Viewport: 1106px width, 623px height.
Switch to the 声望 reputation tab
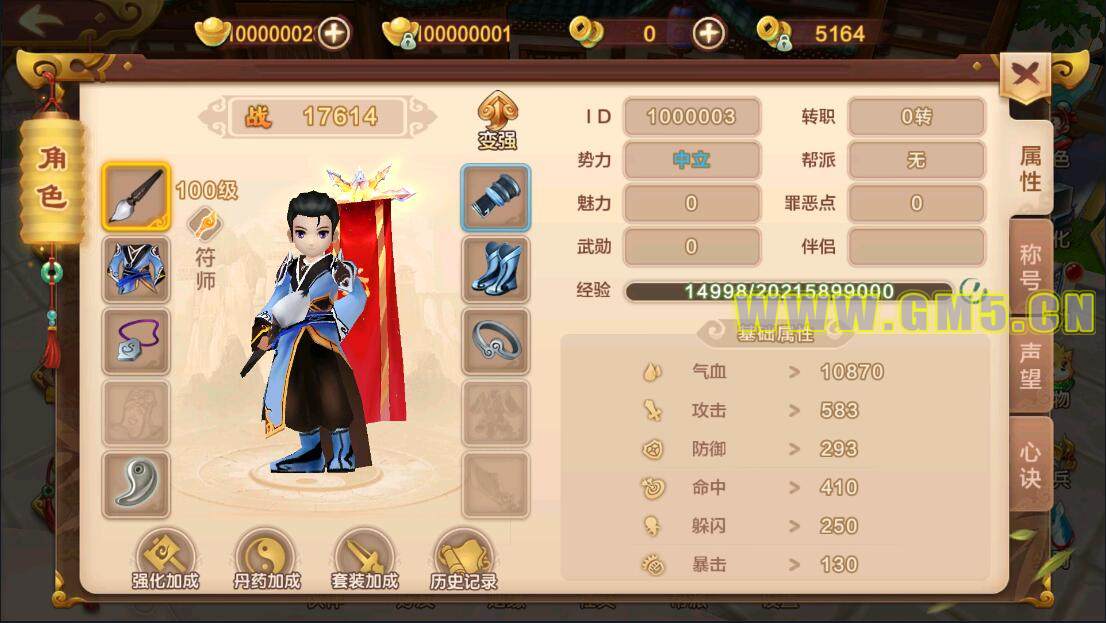(1031, 365)
